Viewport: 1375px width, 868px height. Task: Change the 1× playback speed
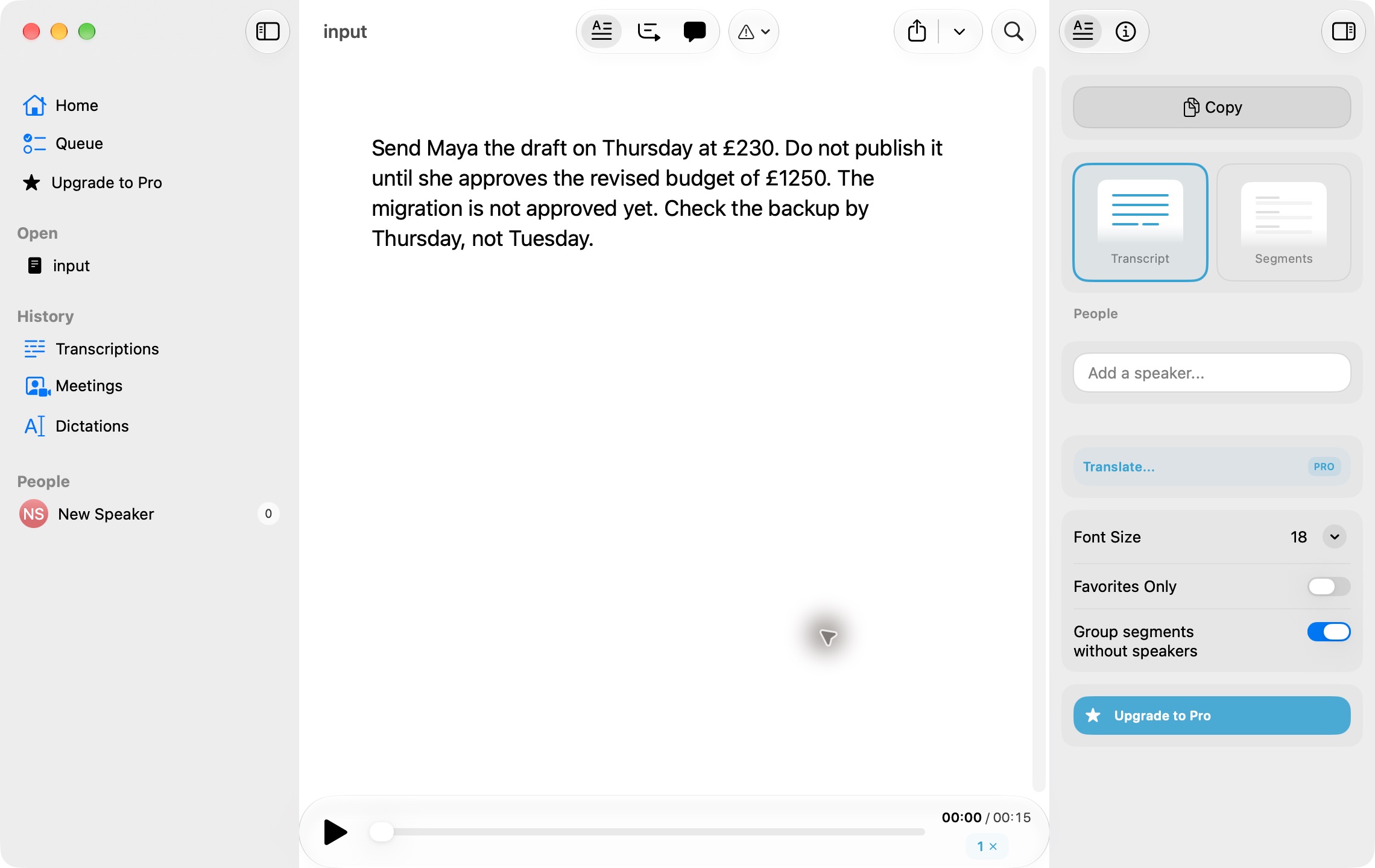pyautogui.click(x=987, y=846)
